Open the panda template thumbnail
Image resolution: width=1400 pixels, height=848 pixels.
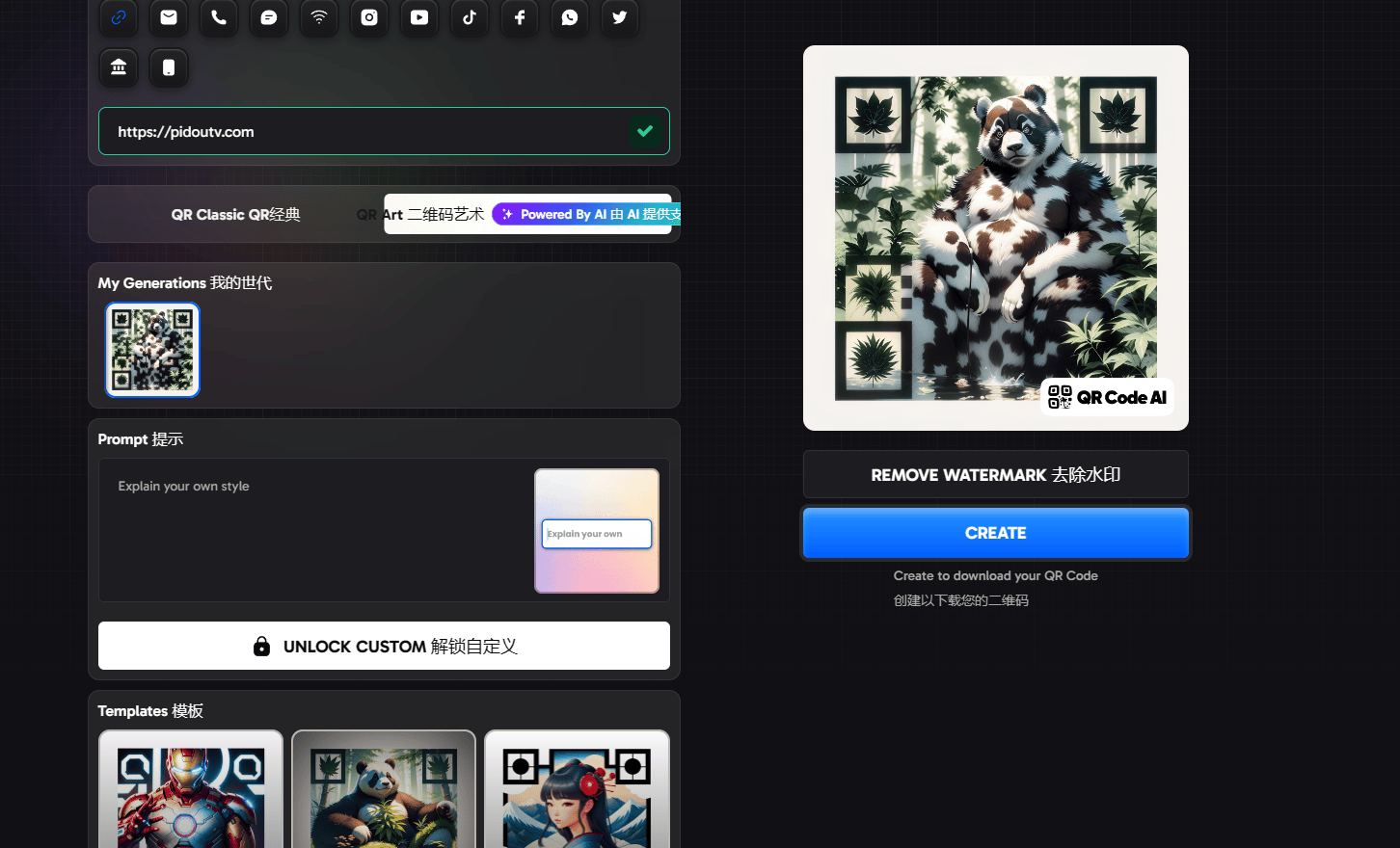click(383, 789)
